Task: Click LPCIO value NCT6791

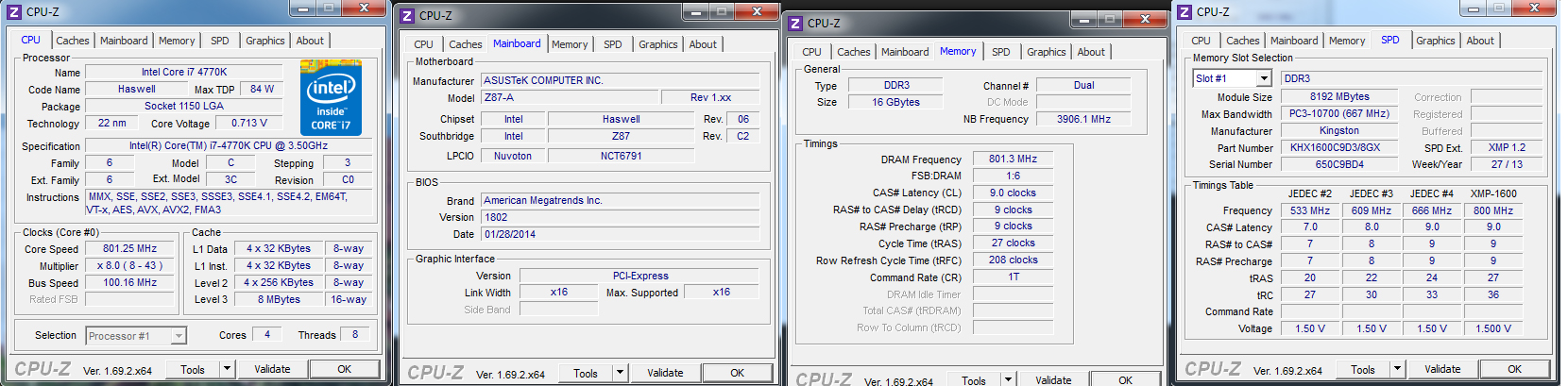Action: click(621, 156)
